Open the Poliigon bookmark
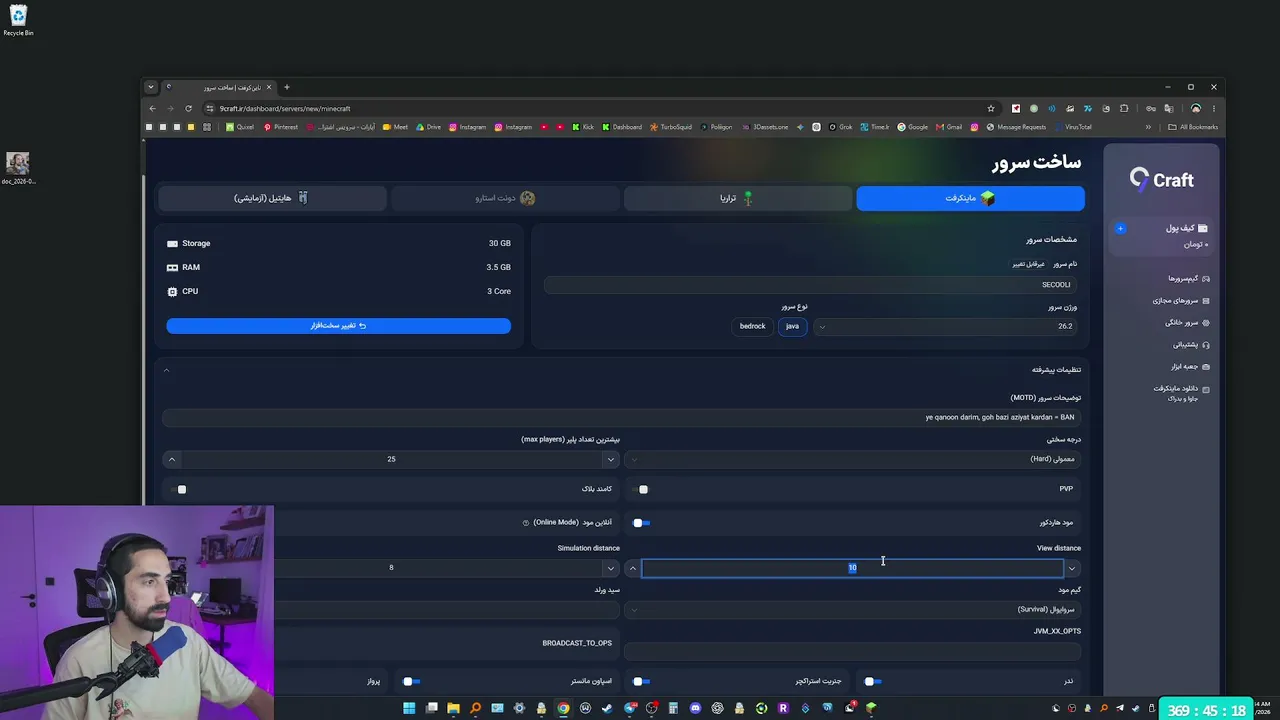This screenshot has width=1280, height=720. 716,127
